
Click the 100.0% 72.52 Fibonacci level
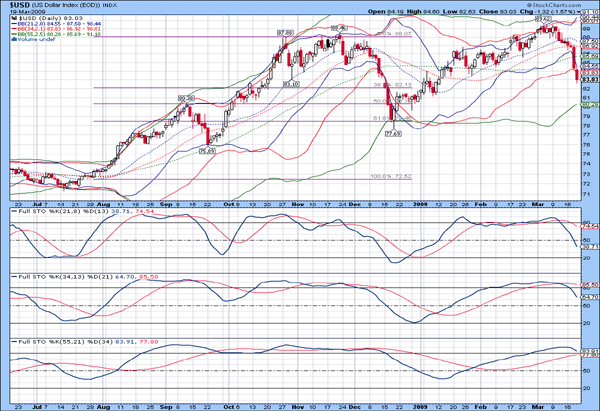coord(390,177)
